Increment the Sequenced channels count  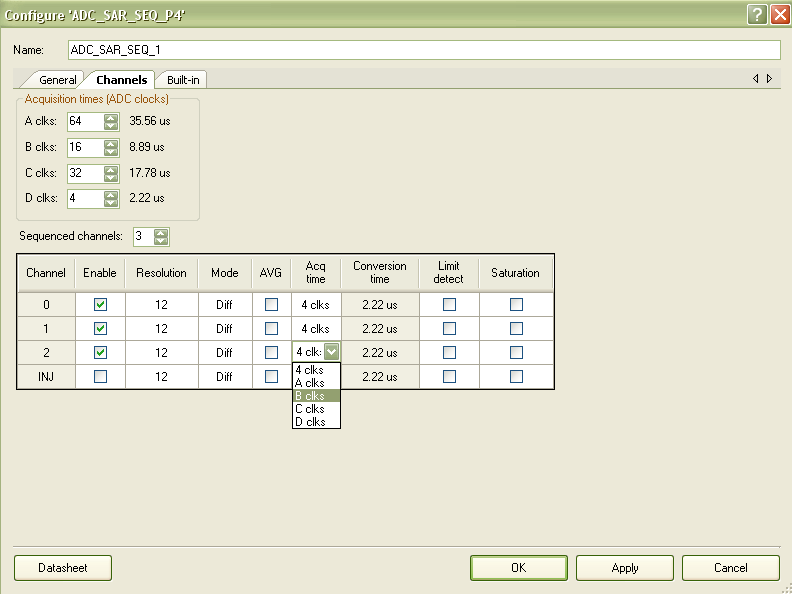click(x=161, y=233)
